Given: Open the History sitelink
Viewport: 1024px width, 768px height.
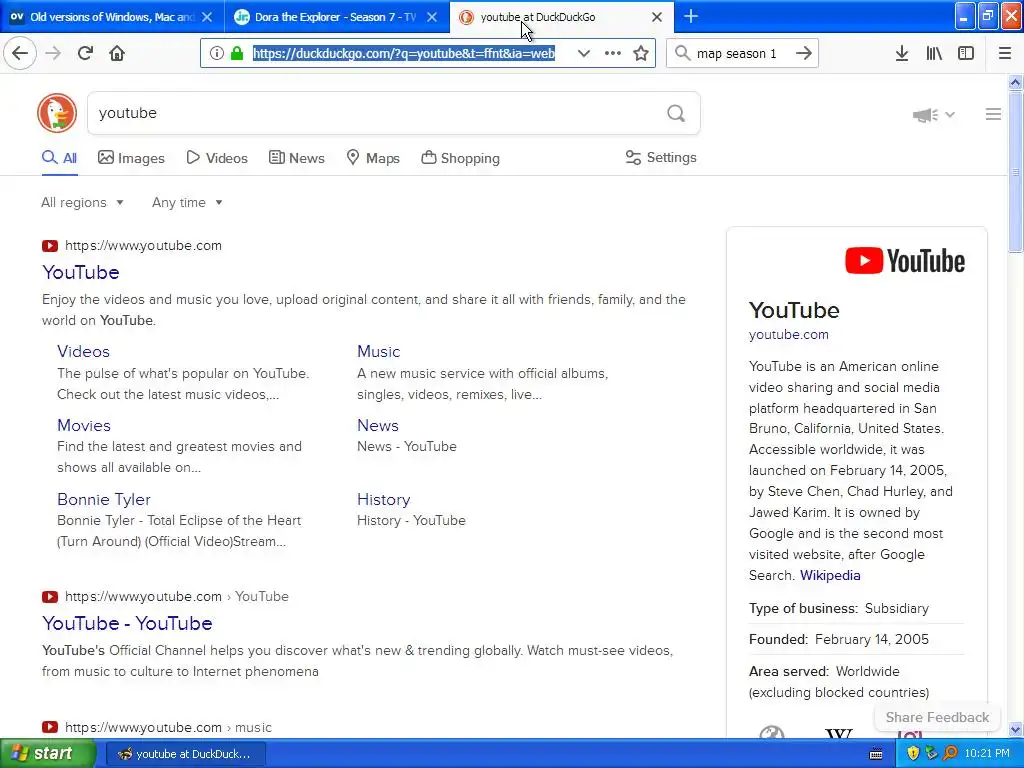Looking at the screenshot, I should 384,500.
